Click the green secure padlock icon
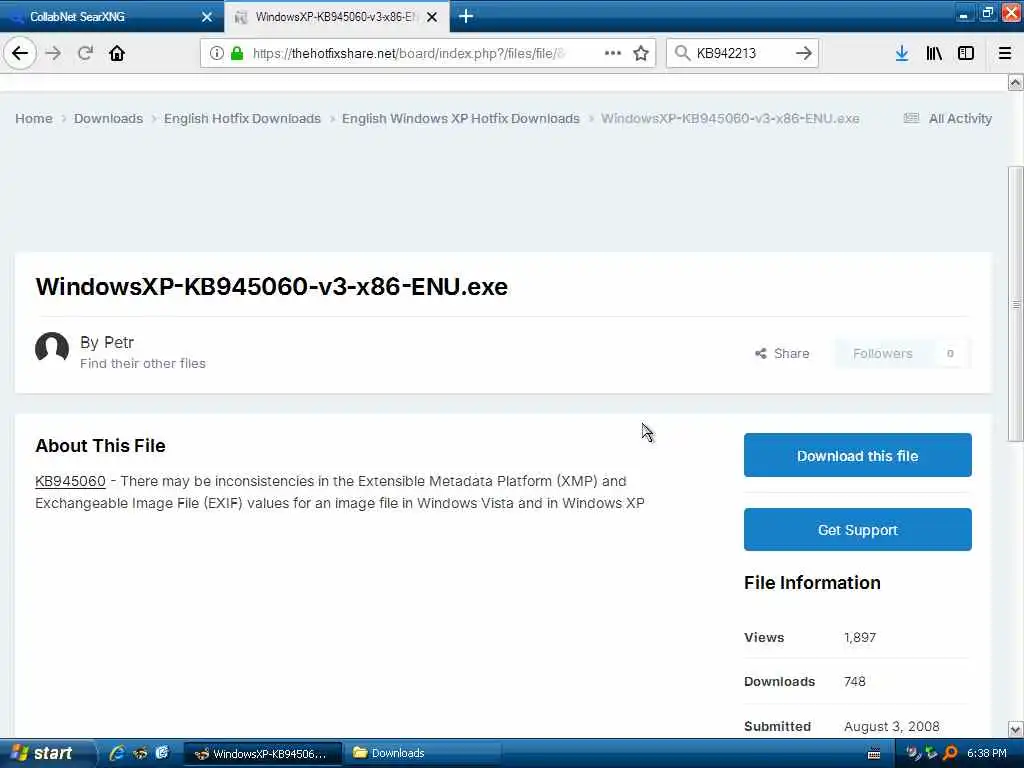Viewport: 1024px width, 768px height. coord(237,53)
